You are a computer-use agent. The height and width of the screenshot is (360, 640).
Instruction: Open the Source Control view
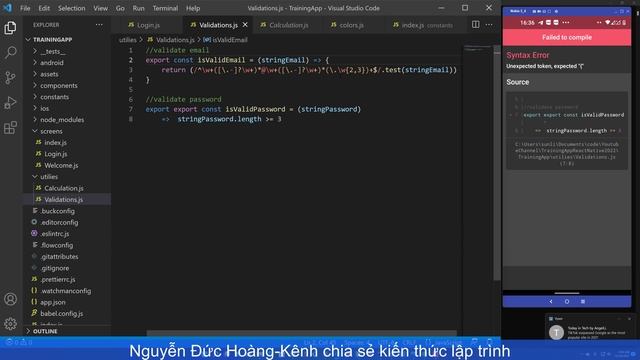coord(10,78)
